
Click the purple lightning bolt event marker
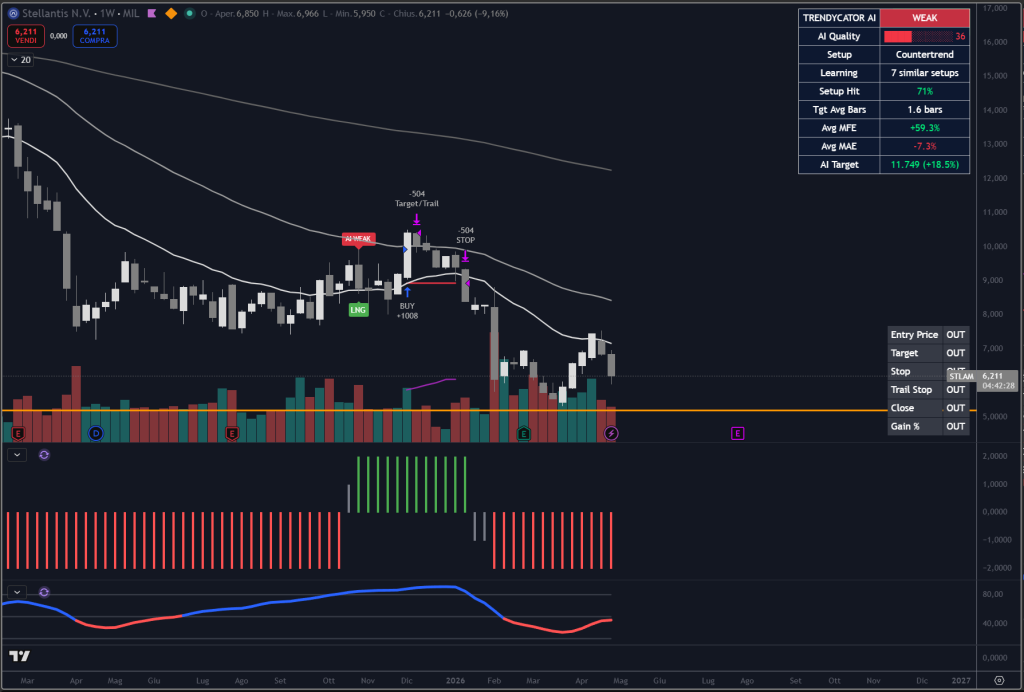coord(611,433)
